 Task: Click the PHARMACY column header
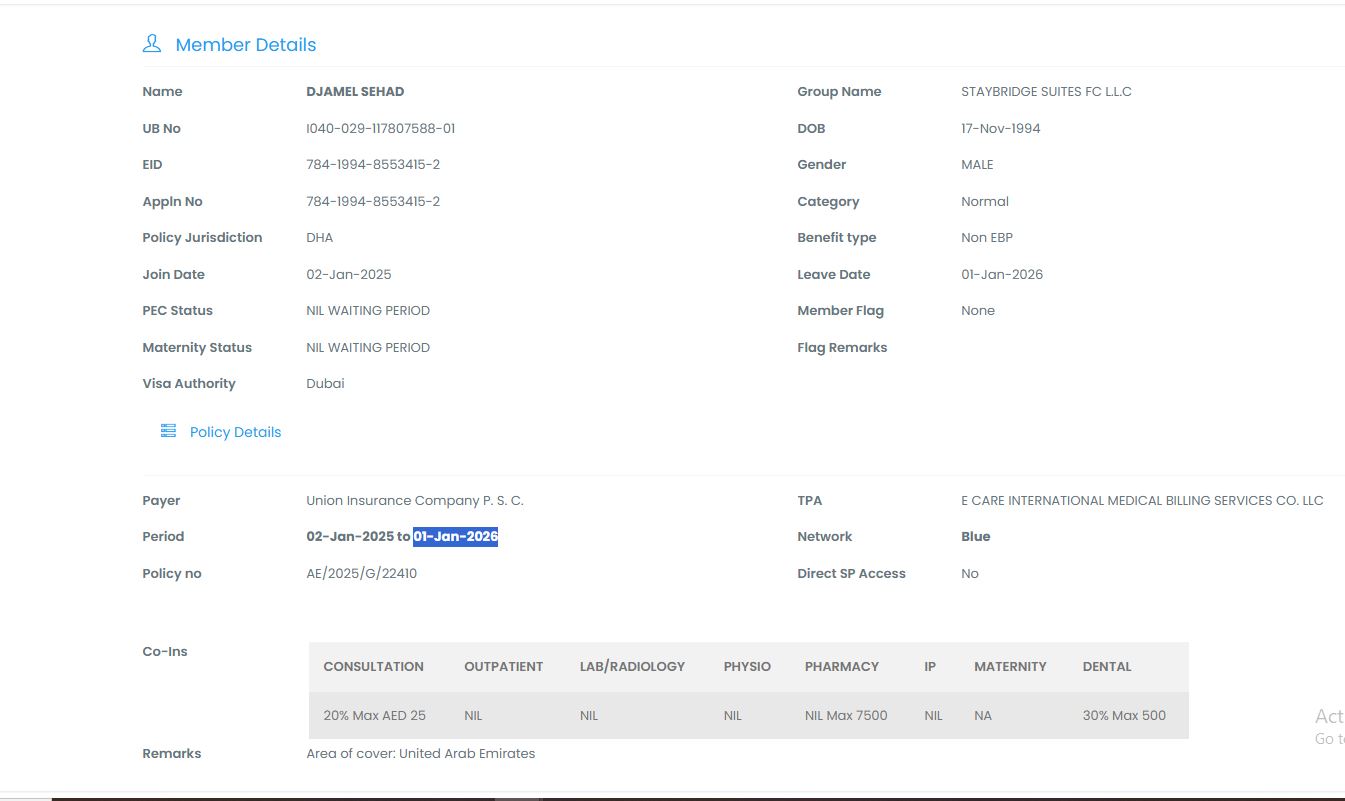click(x=842, y=667)
